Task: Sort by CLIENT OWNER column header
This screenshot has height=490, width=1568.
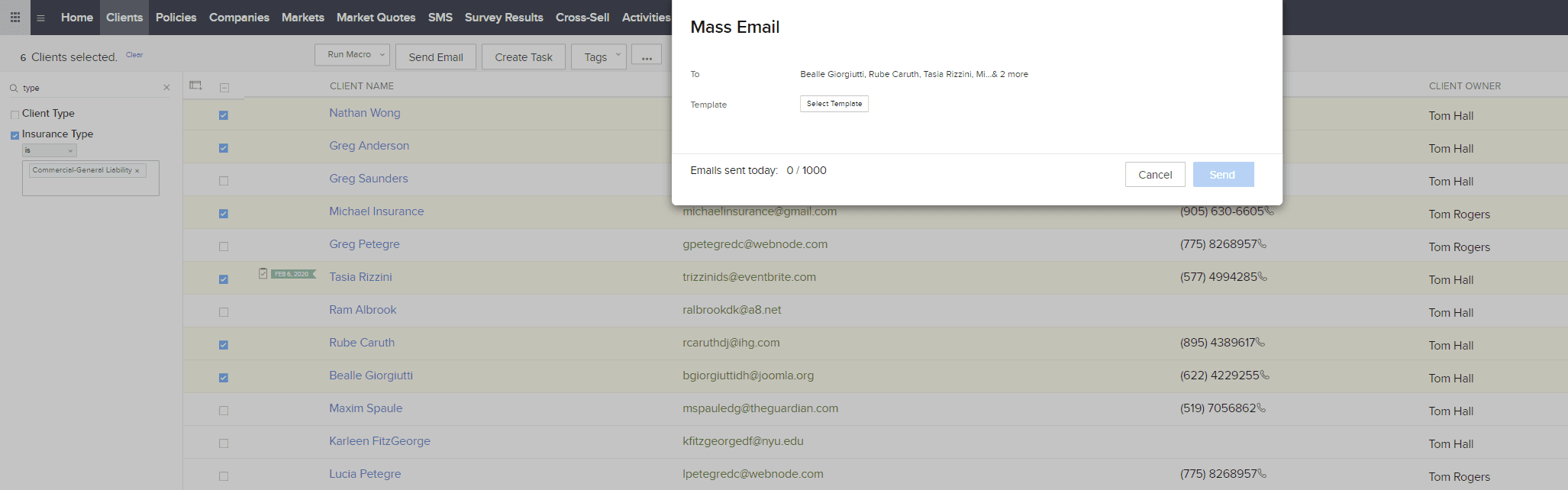Action: pyautogui.click(x=1465, y=86)
